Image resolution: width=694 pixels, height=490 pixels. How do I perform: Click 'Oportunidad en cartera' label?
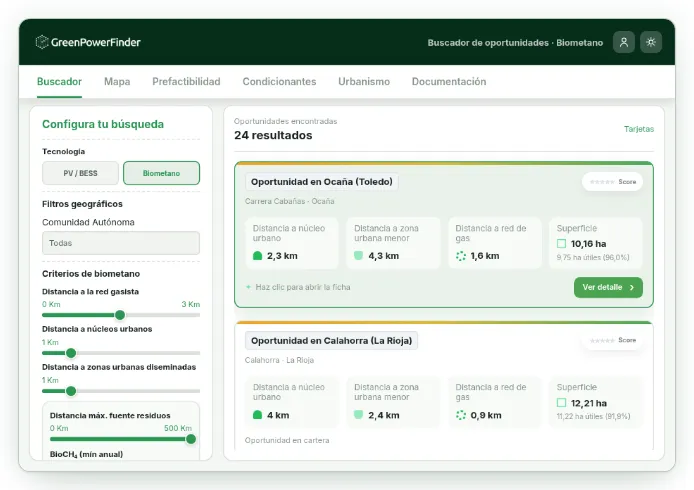287,440
